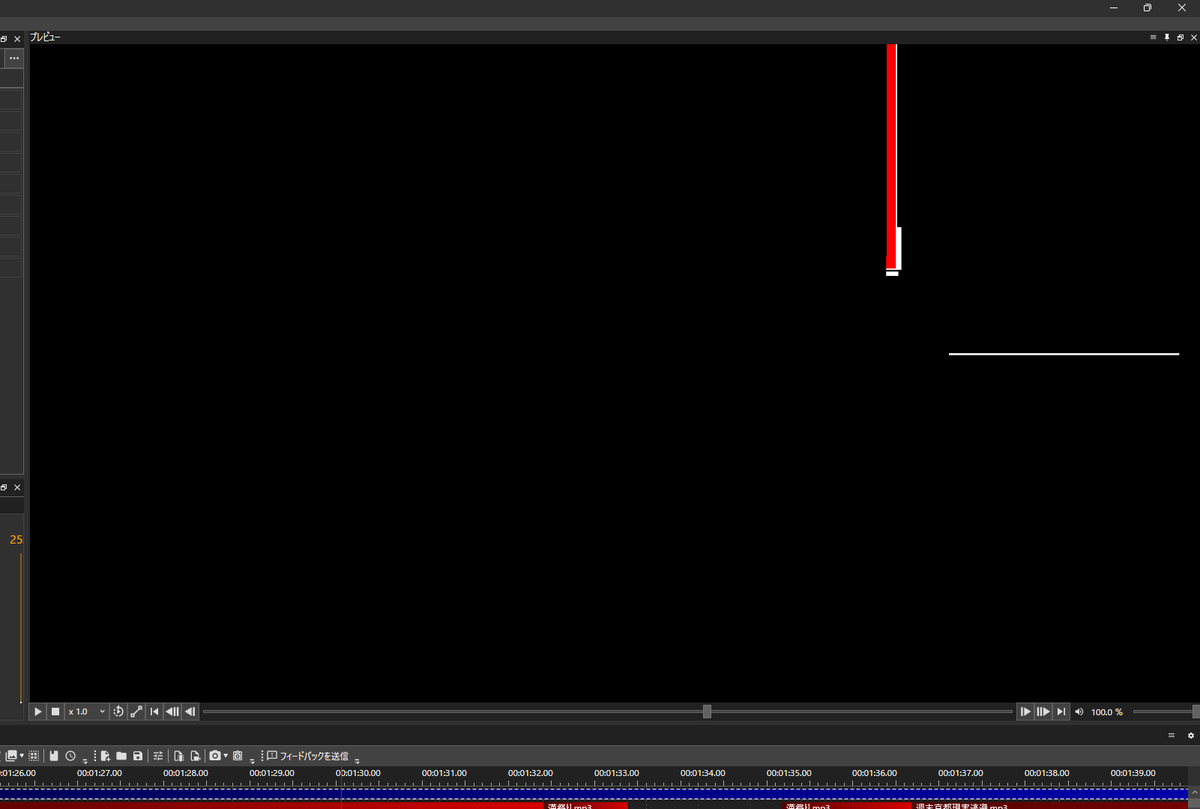Expand toolbar overflow after feedback button
The width and height of the screenshot is (1200, 809).
(x=357, y=762)
